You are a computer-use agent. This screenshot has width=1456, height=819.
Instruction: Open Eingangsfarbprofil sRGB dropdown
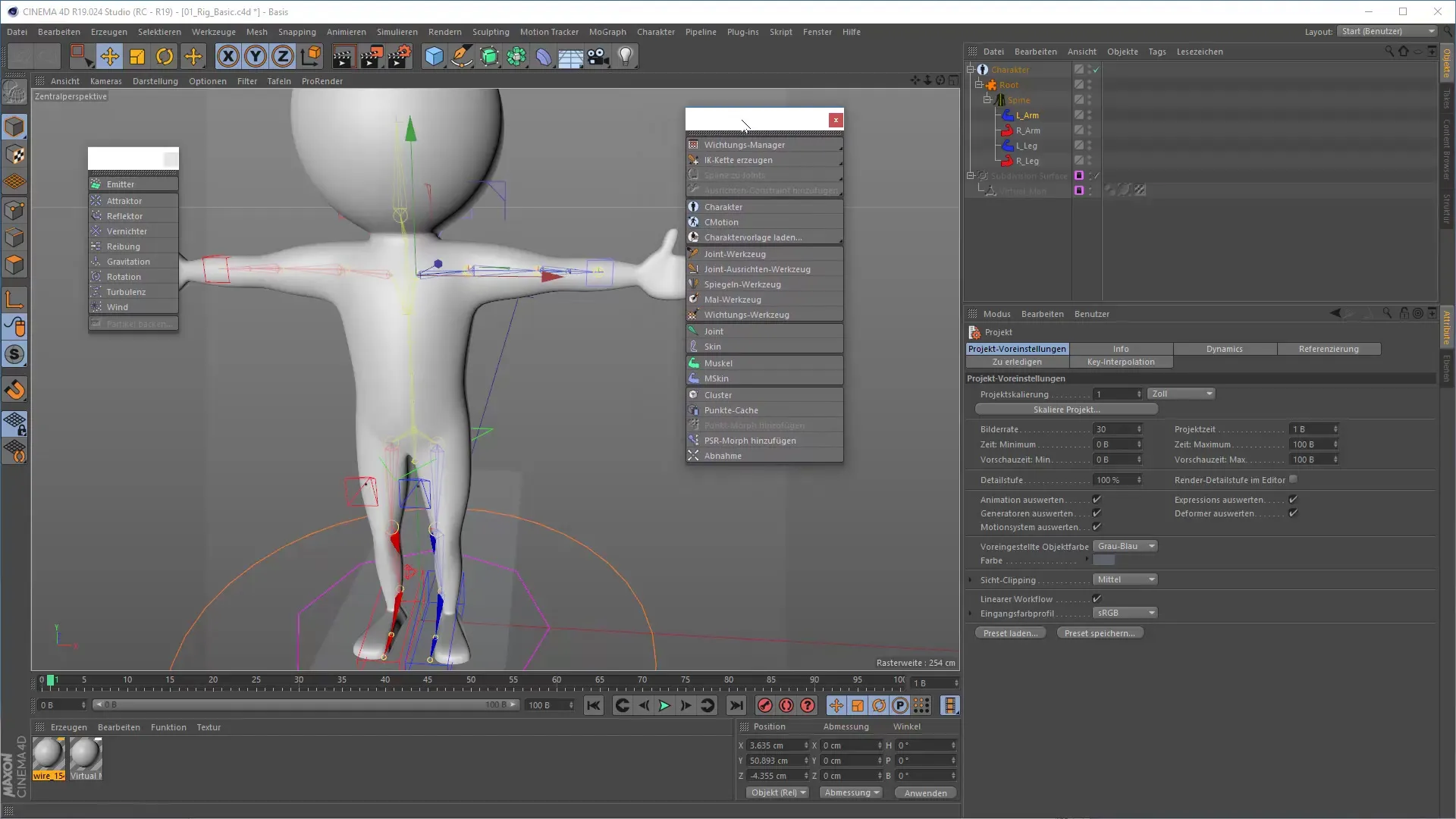1125,613
